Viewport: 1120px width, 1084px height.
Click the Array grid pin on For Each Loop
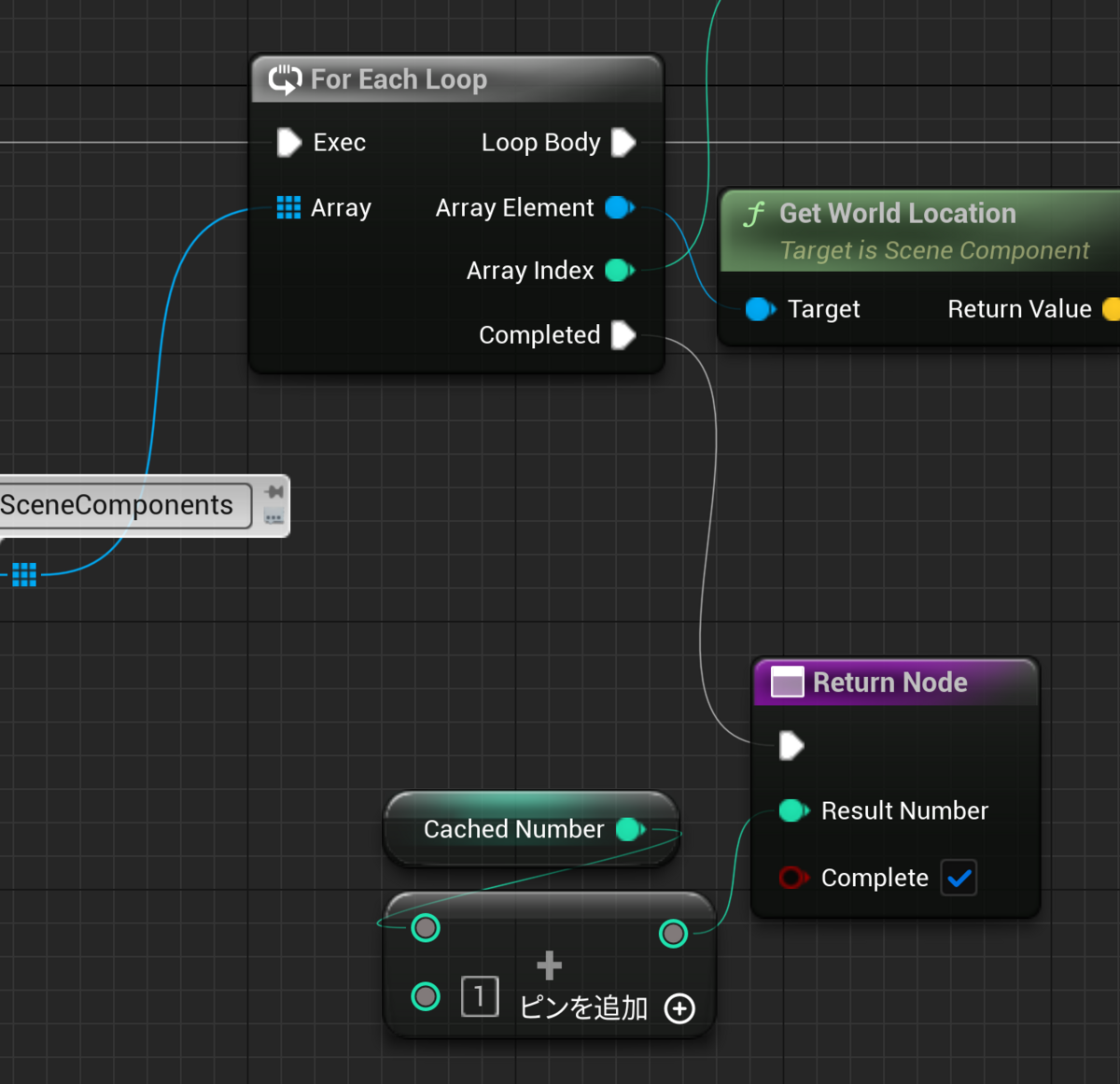pos(287,207)
